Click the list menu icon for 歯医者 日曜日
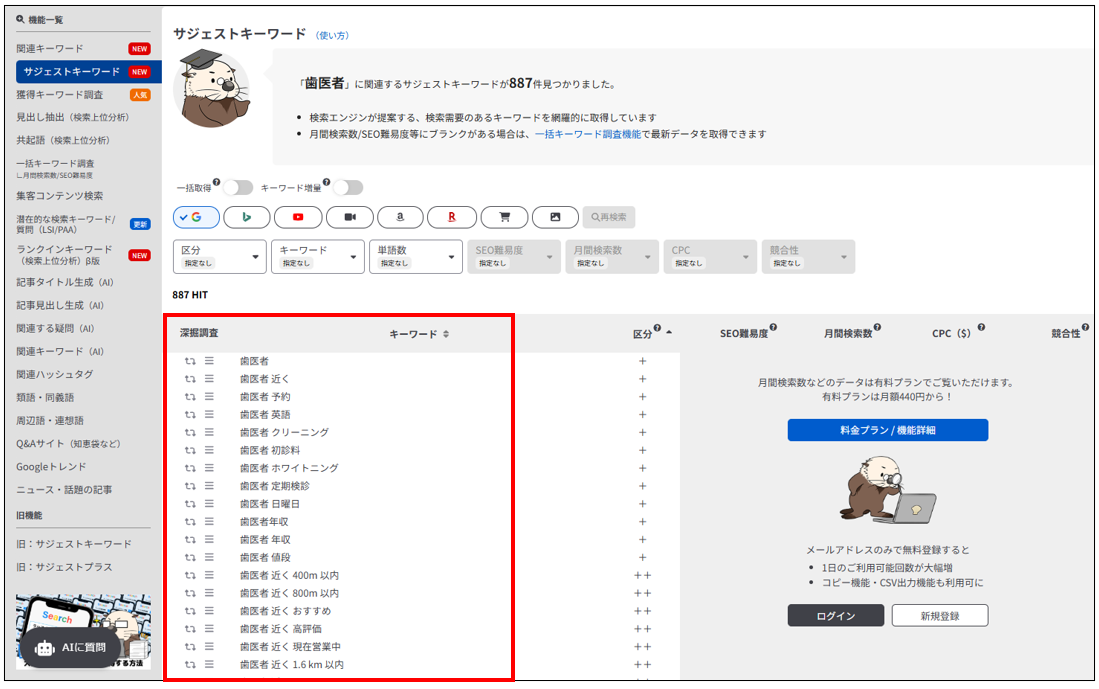 point(209,503)
